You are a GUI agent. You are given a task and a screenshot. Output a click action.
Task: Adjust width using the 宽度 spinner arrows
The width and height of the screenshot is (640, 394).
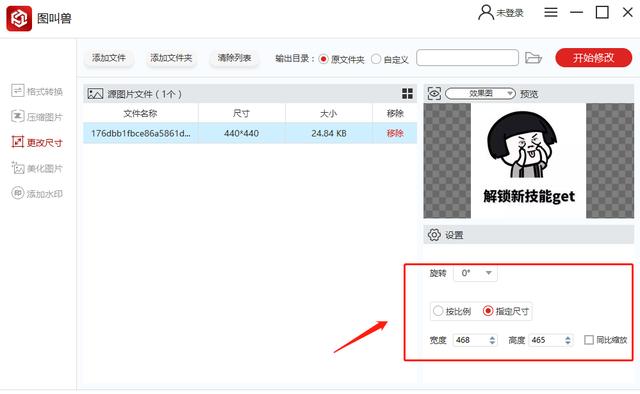pos(492,340)
